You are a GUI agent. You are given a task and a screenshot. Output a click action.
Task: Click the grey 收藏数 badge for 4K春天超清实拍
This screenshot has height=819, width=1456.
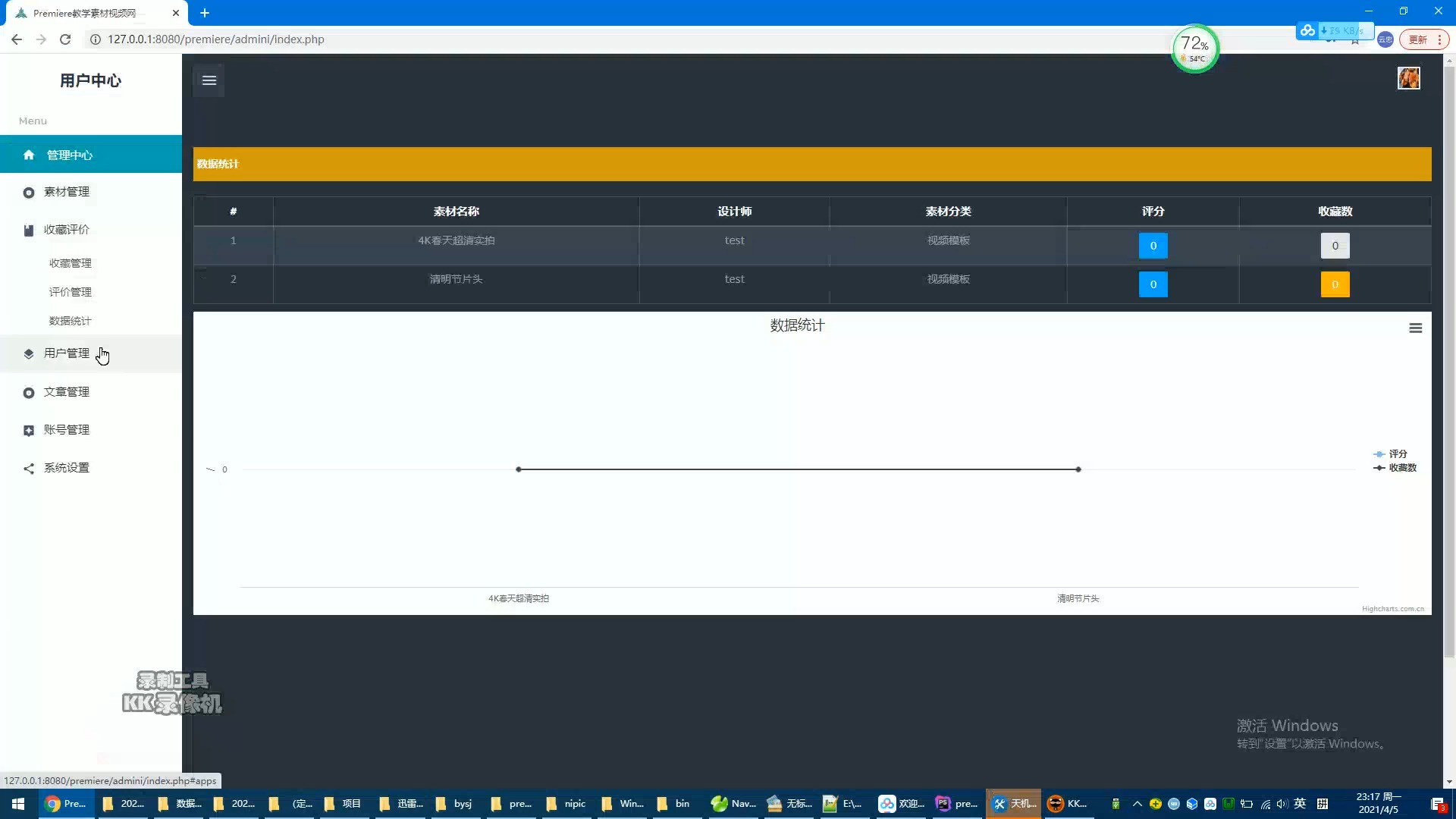pos(1335,246)
